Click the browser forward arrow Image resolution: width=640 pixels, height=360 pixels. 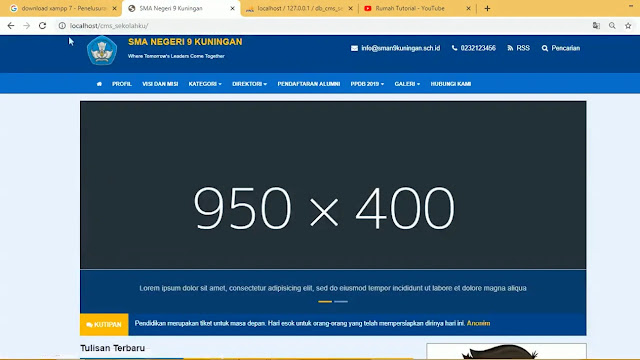pyautogui.click(x=27, y=26)
